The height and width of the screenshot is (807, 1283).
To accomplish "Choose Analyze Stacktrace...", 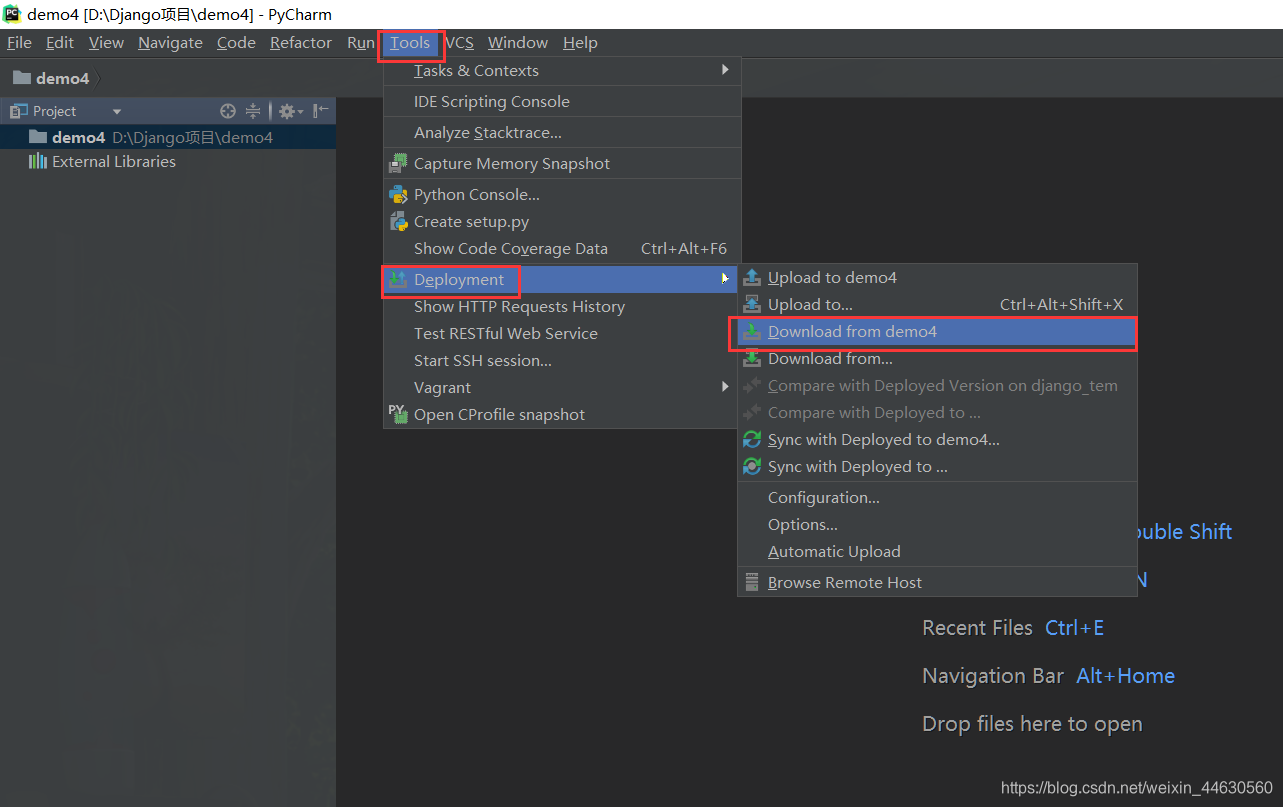I will pos(562,132).
